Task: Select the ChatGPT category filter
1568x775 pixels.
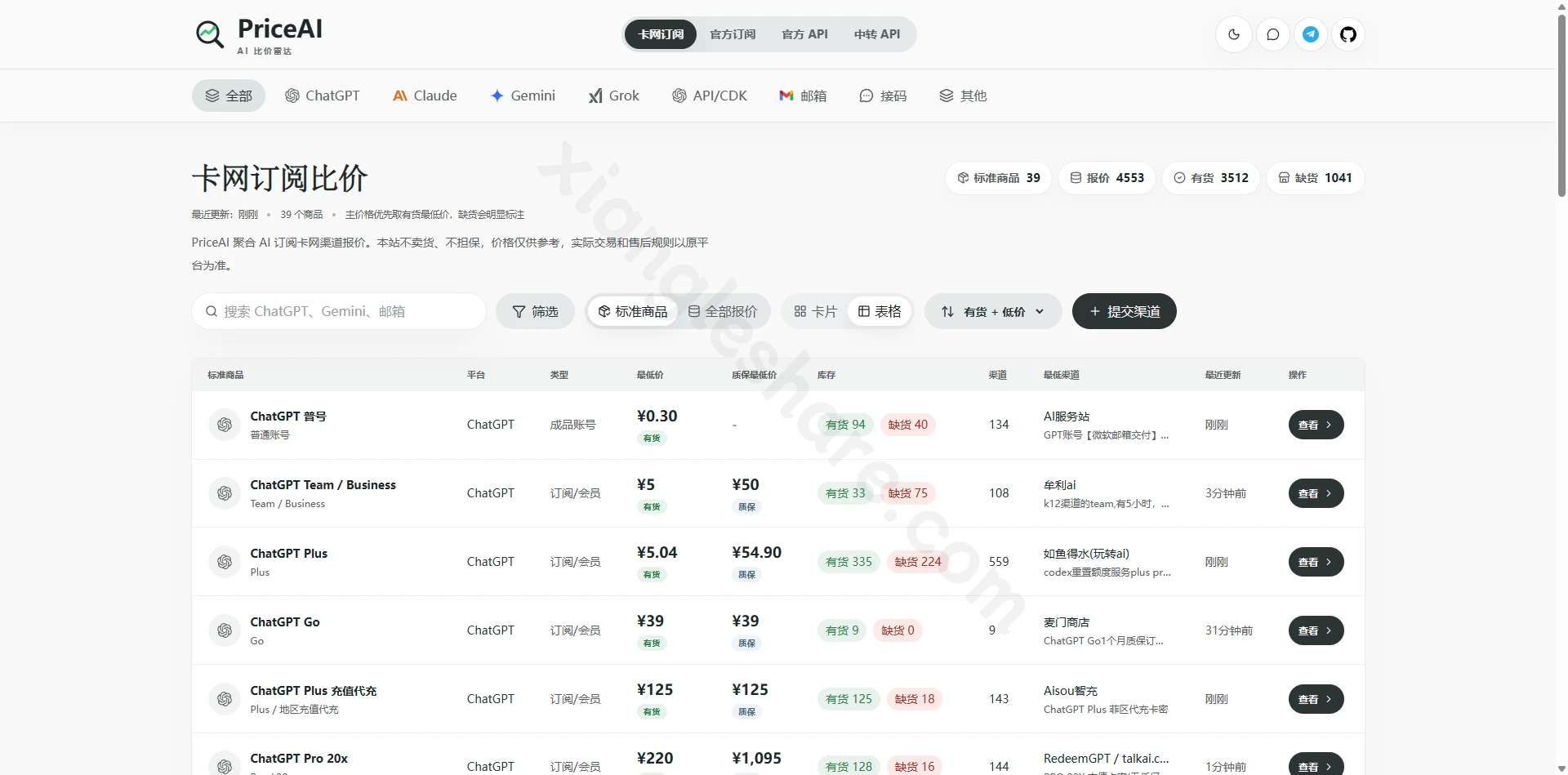Action: (x=322, y=96)
